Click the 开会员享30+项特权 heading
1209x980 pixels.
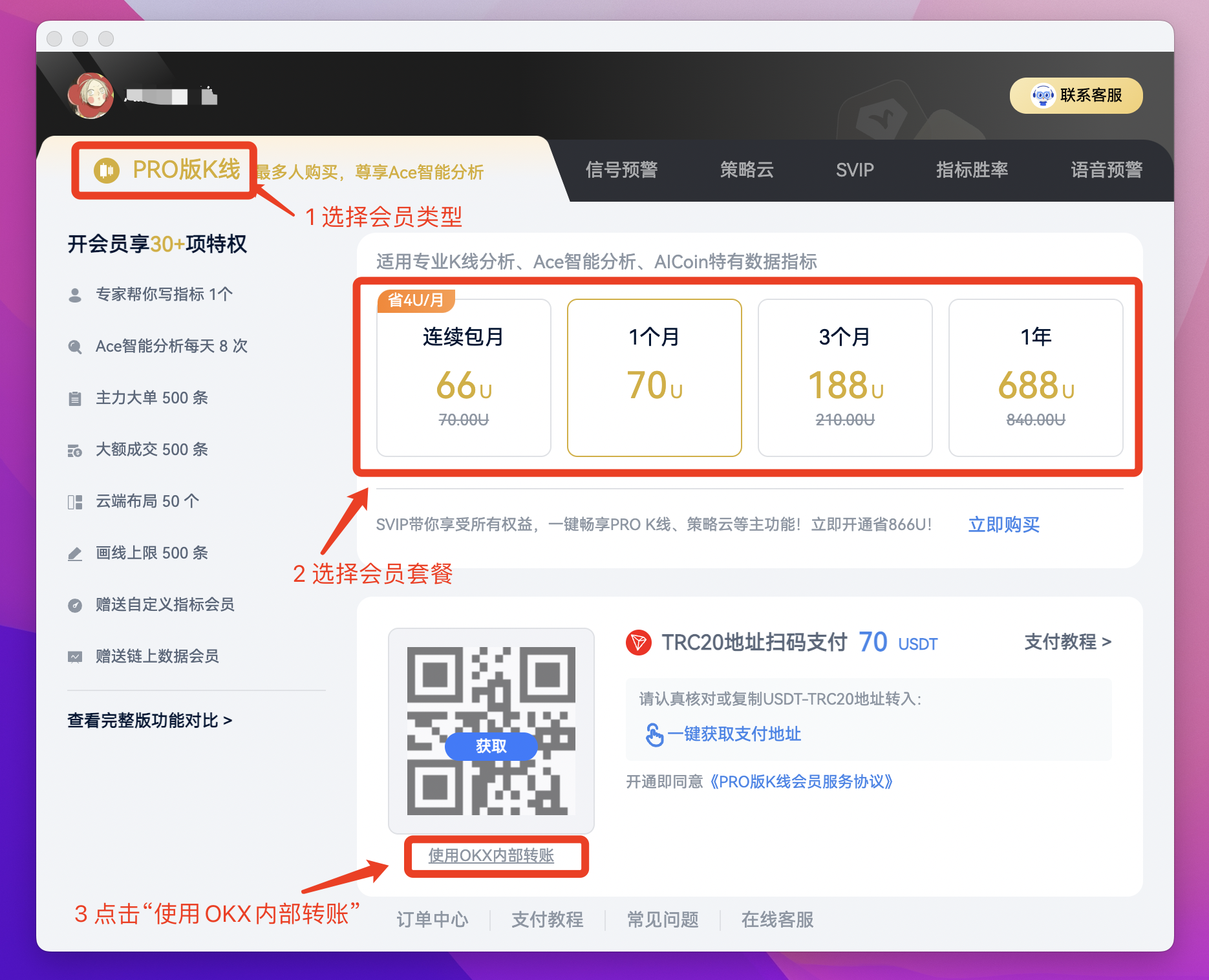157,244
